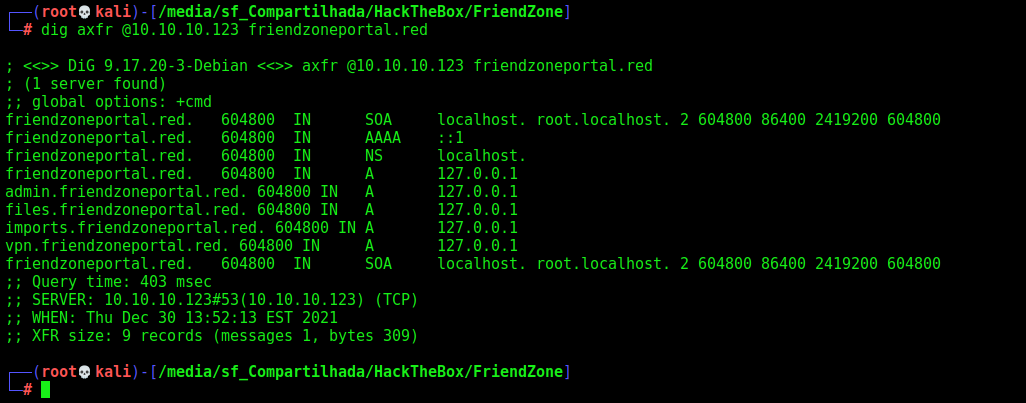This screenshot has height=403, width=1026.
Task: Click the skull icon in bottom prompt
Action: [84, 372]
